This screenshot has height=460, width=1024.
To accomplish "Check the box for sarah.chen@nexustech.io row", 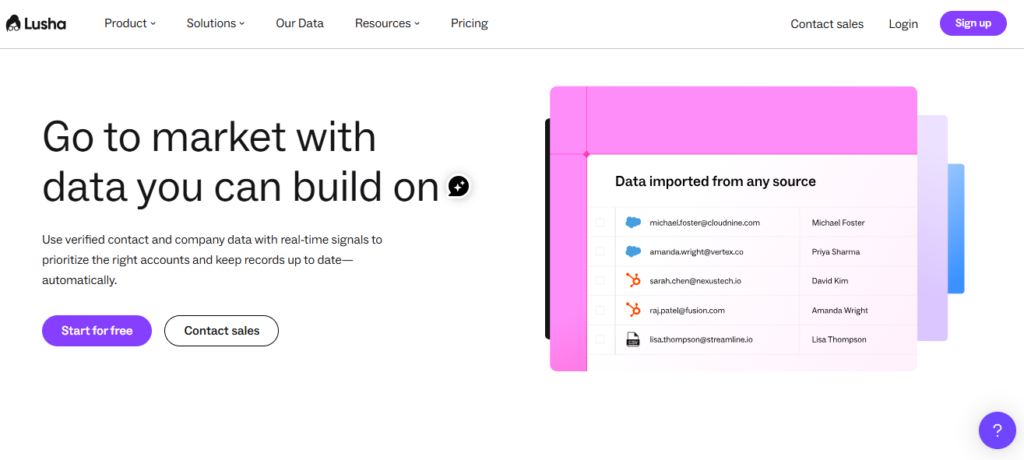I will (x=600, y=281).
